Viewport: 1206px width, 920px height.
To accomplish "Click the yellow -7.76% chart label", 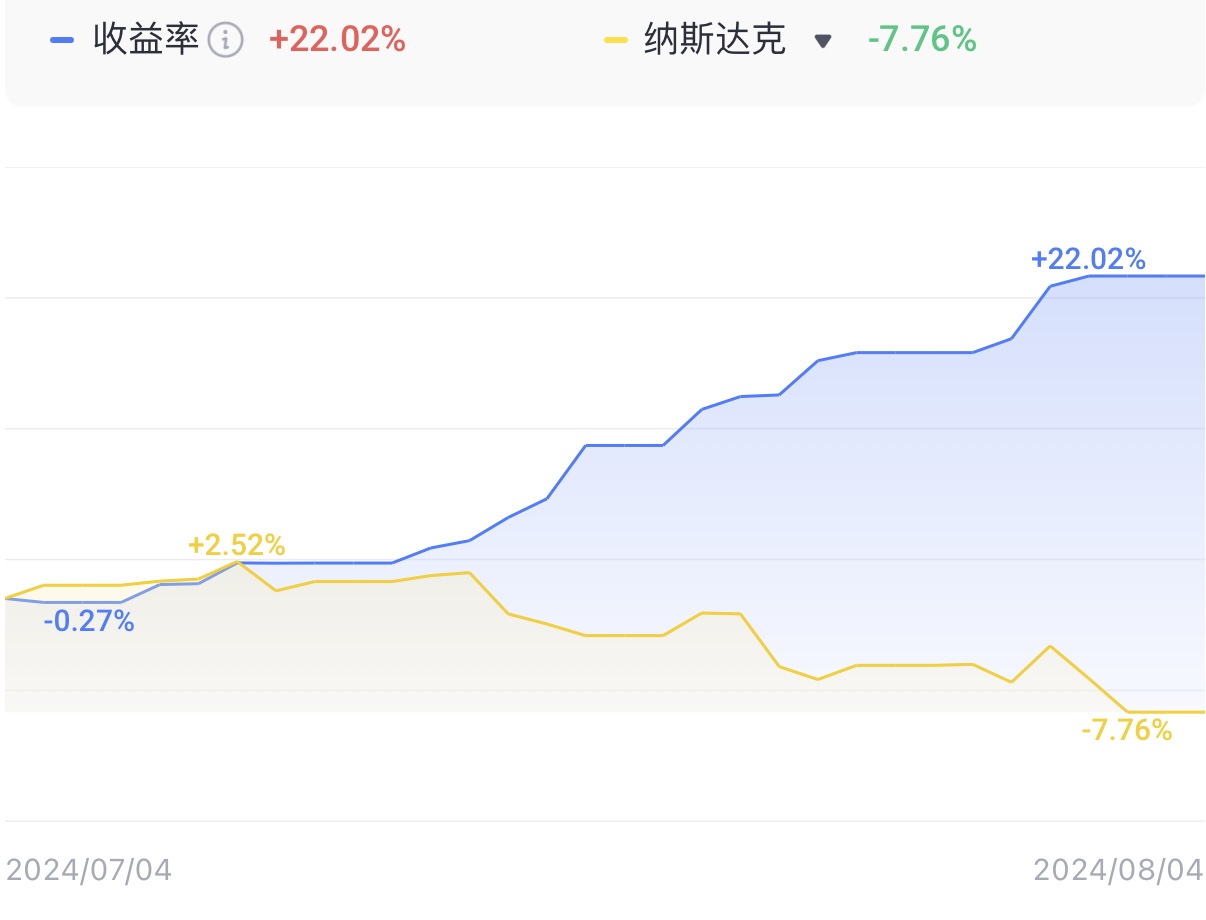I will pos(1126,730).
